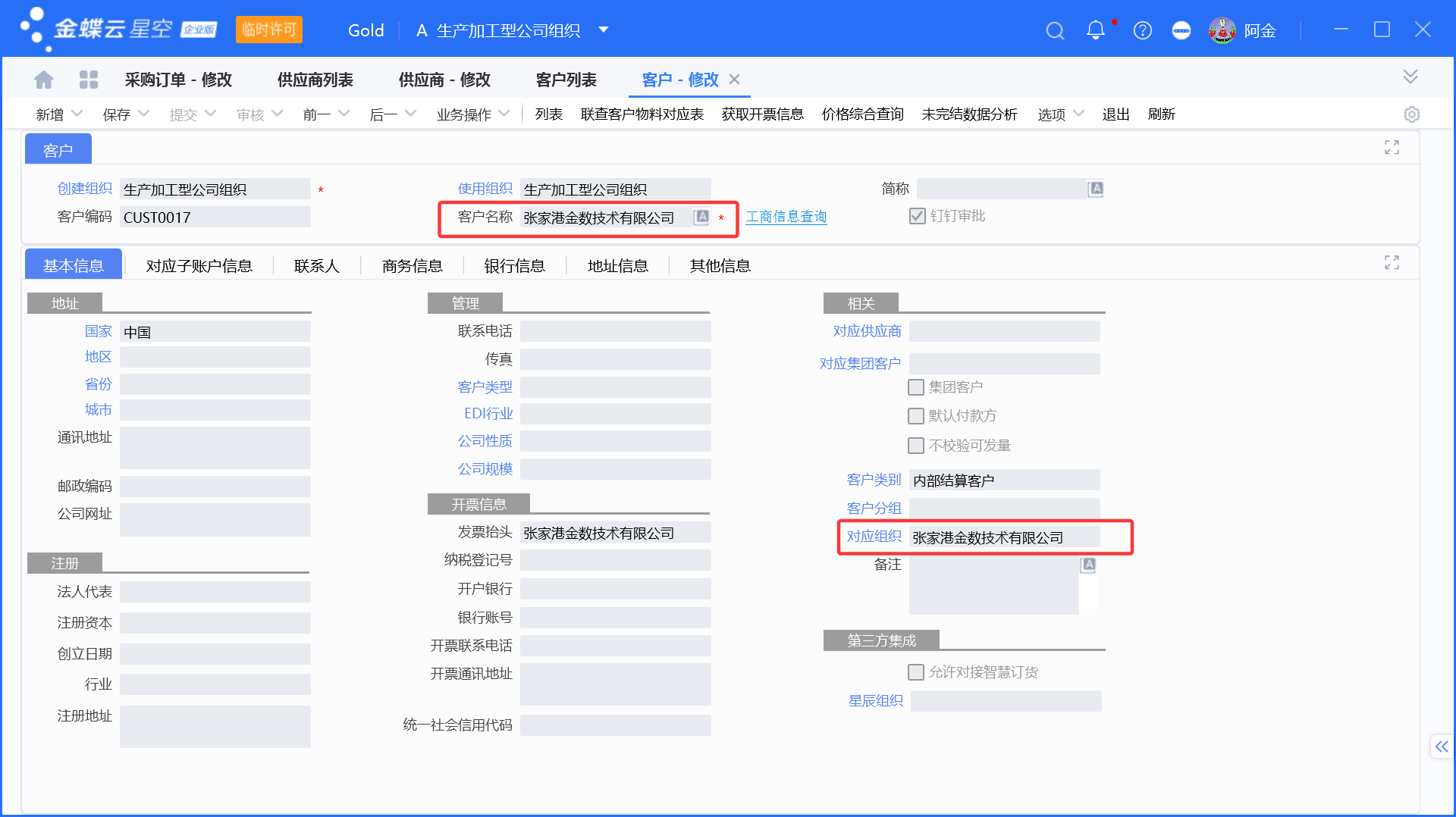1456x817 pixels.
Task: Click the 纳税登记号 input field
Action: (616, 561)
